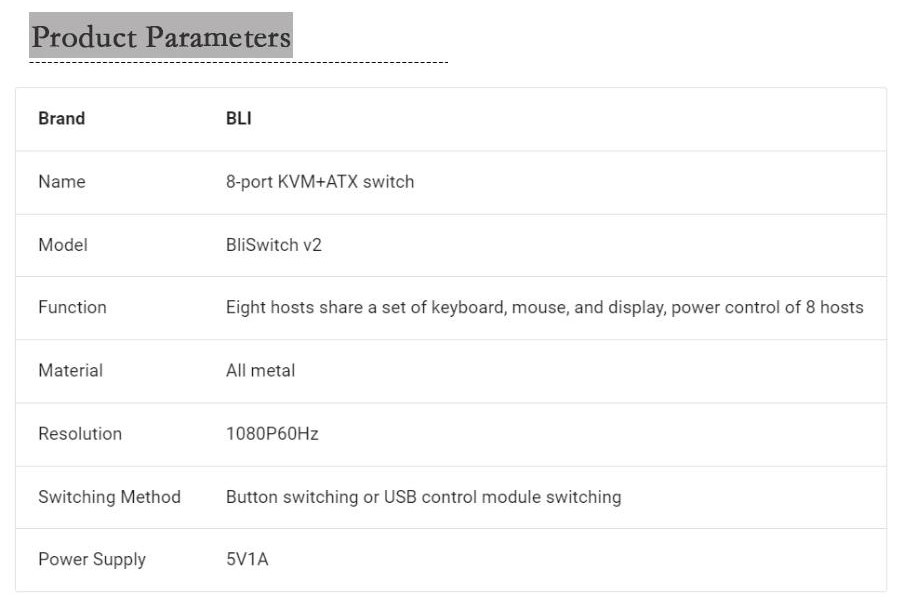This screenshot has height=606, width=900.
Task: Click the 'All metal' material value
Action: pos(260,370)
